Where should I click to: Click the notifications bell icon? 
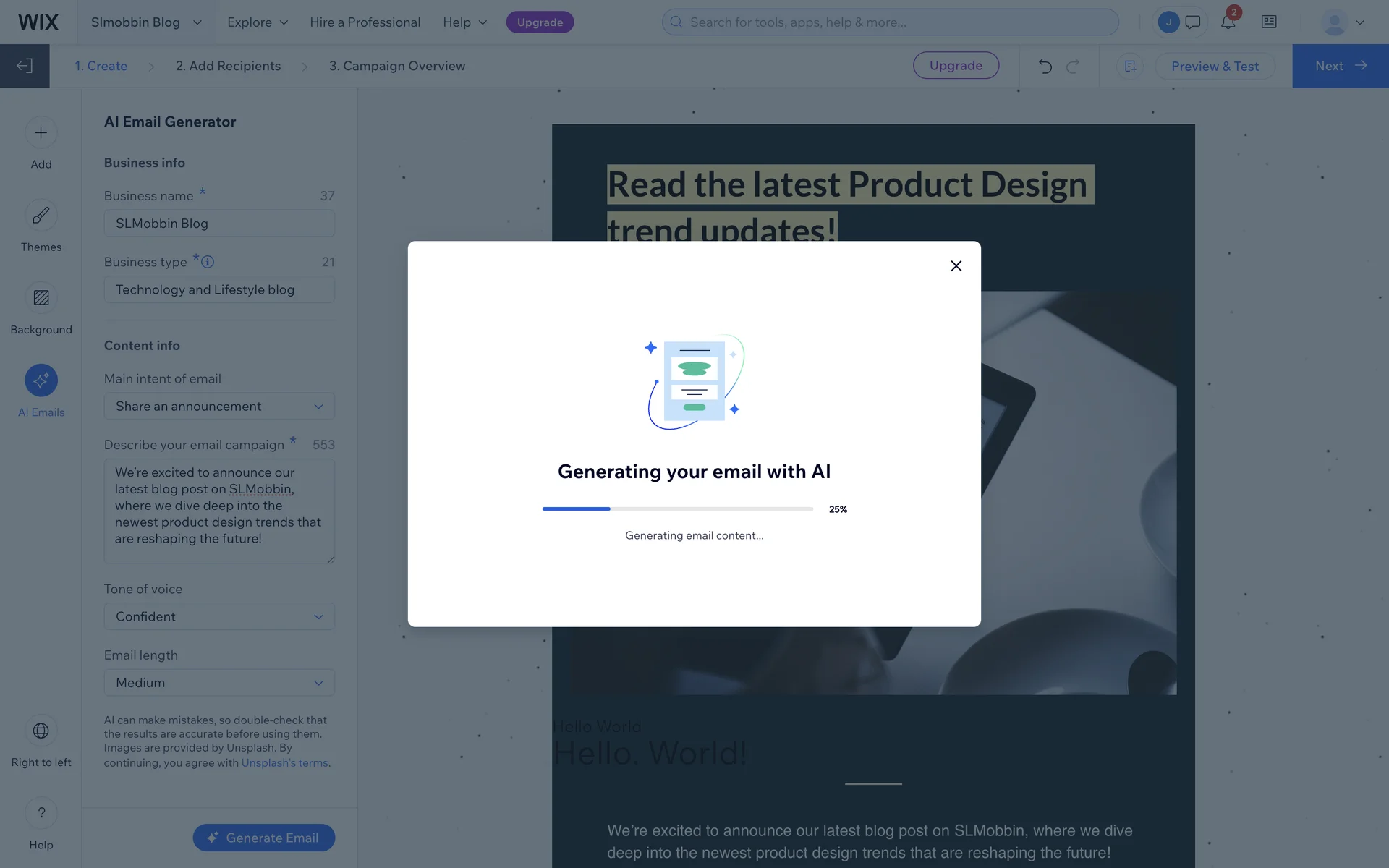1228,22
